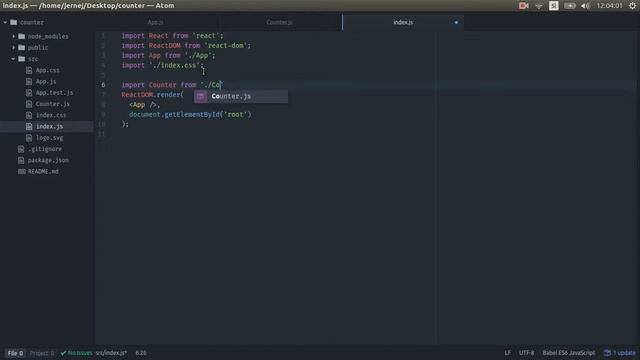Open App.css in the tree
This screenshot has width=640, height=360.
47,70
